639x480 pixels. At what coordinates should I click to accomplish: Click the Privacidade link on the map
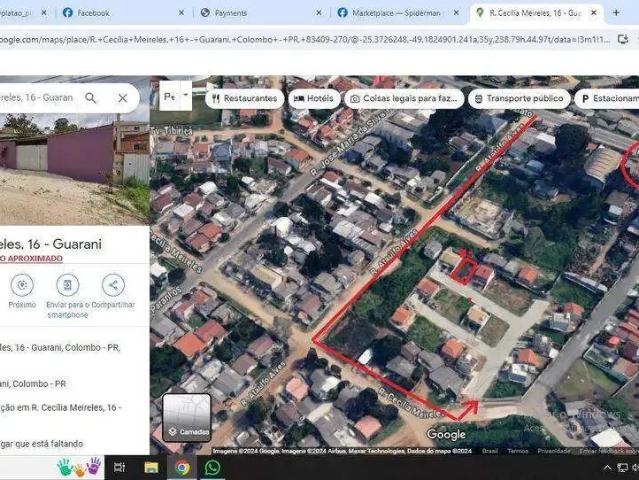point(555,451)
